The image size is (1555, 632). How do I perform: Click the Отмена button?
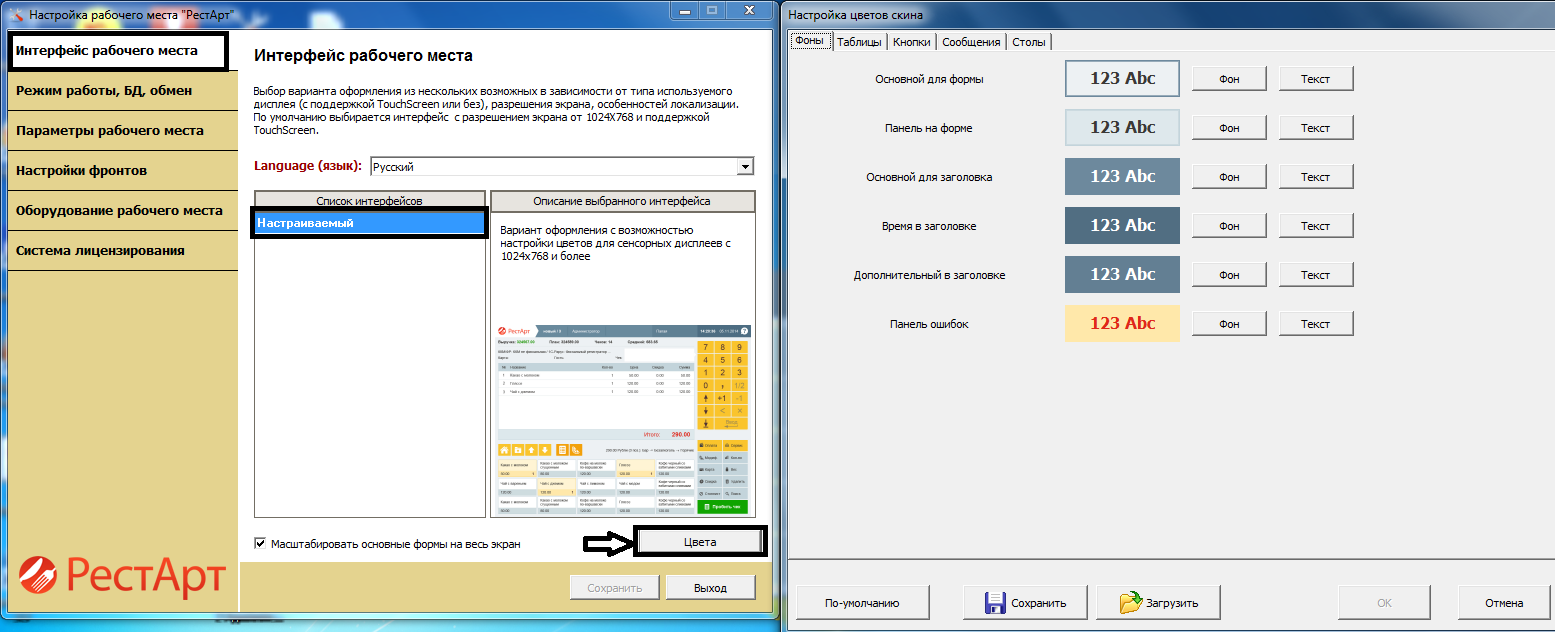click(1503, 603)
